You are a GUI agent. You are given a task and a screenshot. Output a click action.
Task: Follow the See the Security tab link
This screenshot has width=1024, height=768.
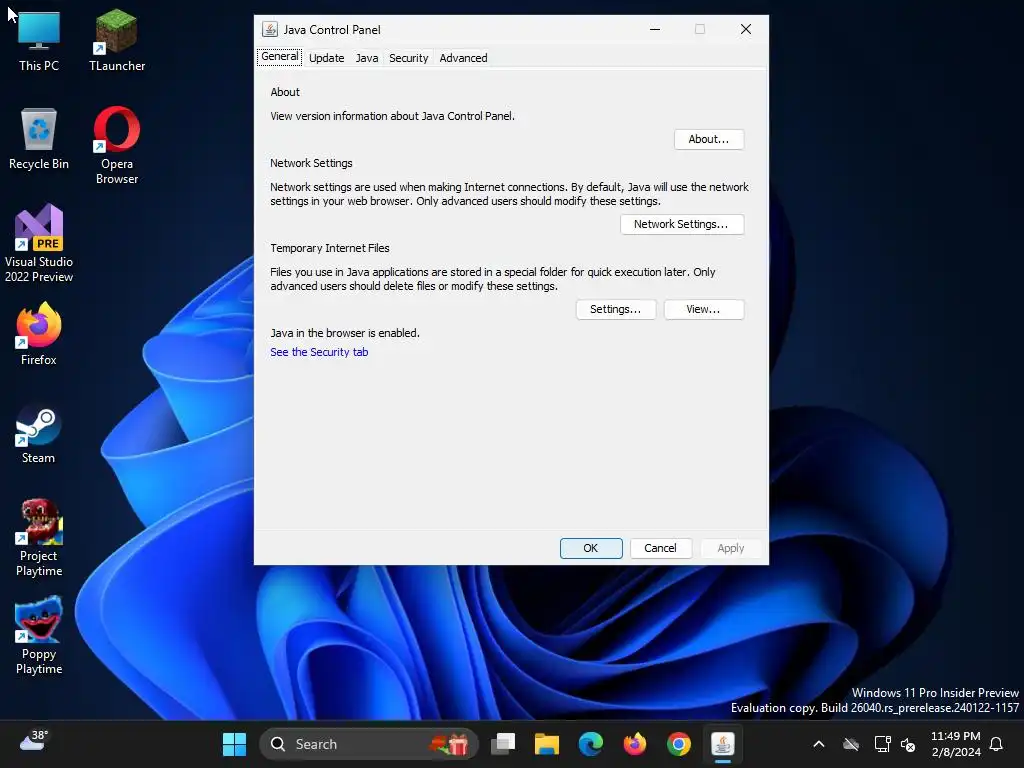point(319,352)
